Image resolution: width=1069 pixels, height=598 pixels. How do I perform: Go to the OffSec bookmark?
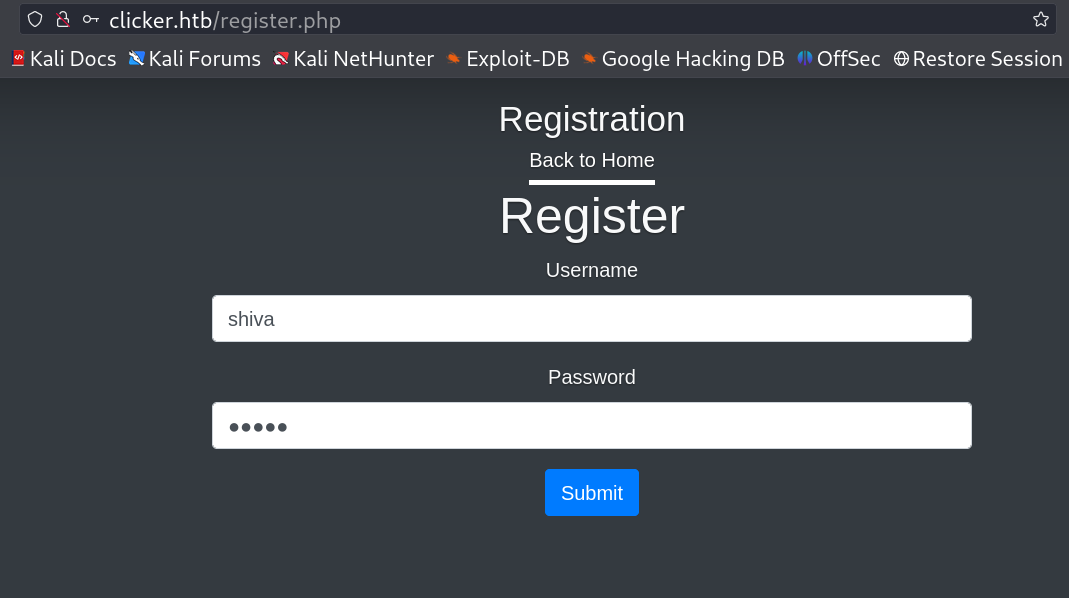click(839, 59)
